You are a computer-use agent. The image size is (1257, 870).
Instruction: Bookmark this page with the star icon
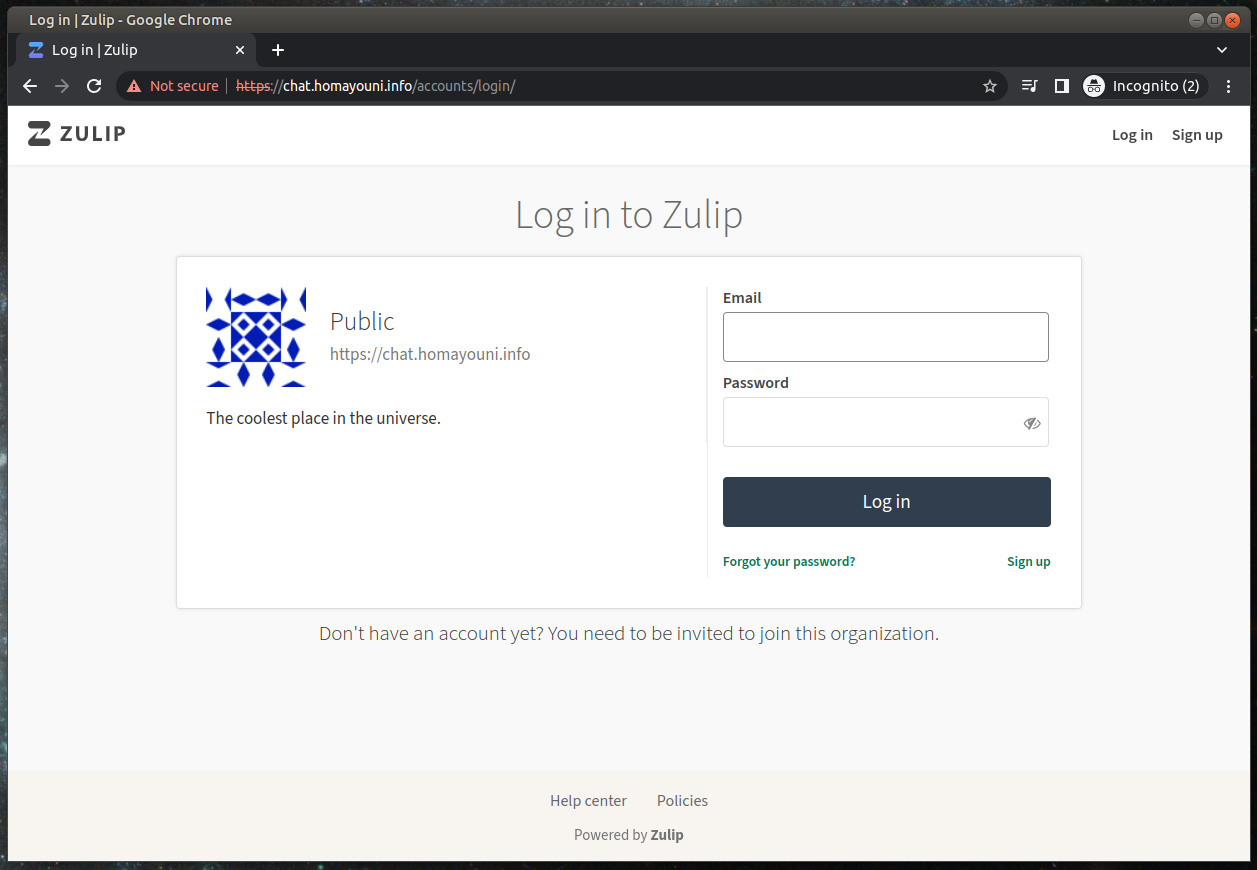point(990,86)
